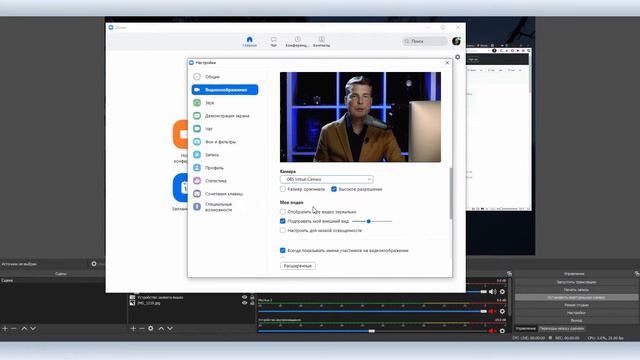Switch to Переходы между сценами tab

[562, 329]
